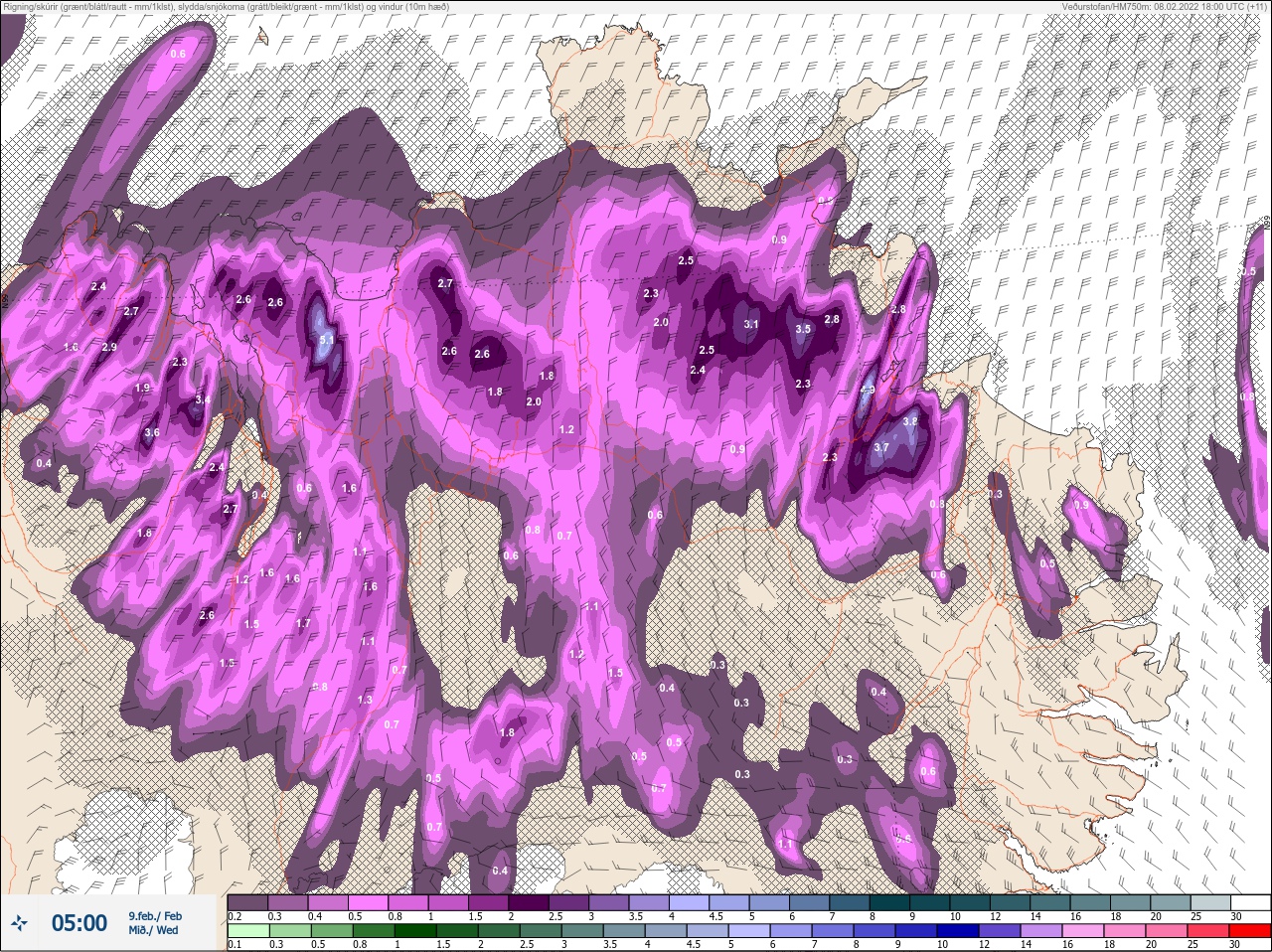Click the date label '9.feb./ Feb Mið./ Wed'
The height and width of the screenshot is (952, 1272).
[x=155, y=923]
